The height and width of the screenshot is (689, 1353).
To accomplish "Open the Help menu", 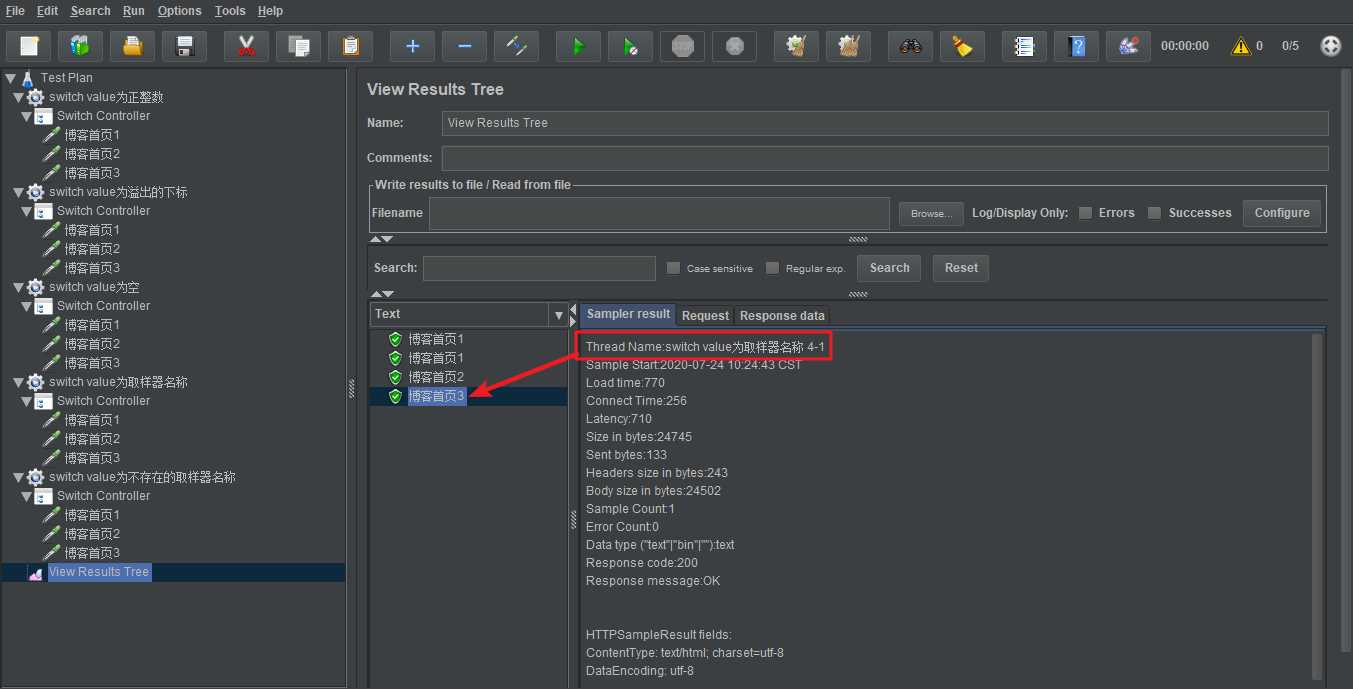I will pos(270,11).
